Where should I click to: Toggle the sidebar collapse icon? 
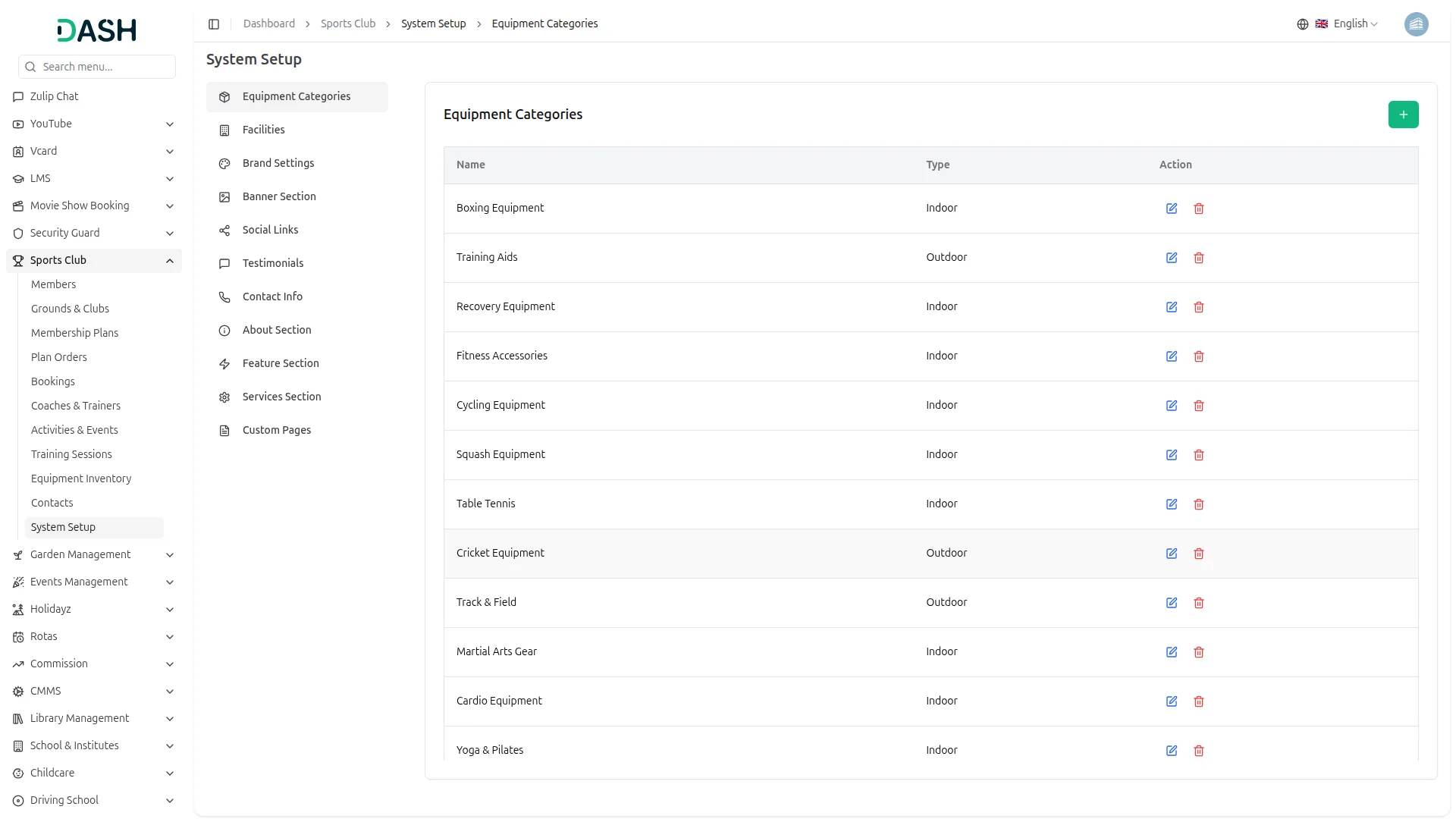[214, 24]
